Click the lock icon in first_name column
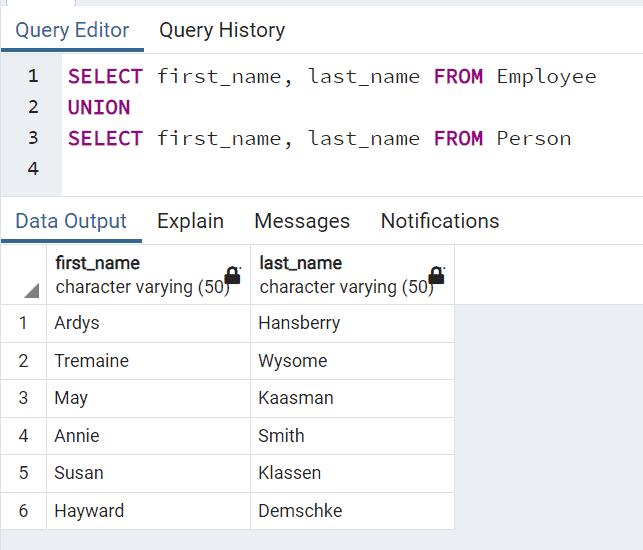The height and width of the screenshot is (550, 643). pyautogui.click(x=233, y=275)
